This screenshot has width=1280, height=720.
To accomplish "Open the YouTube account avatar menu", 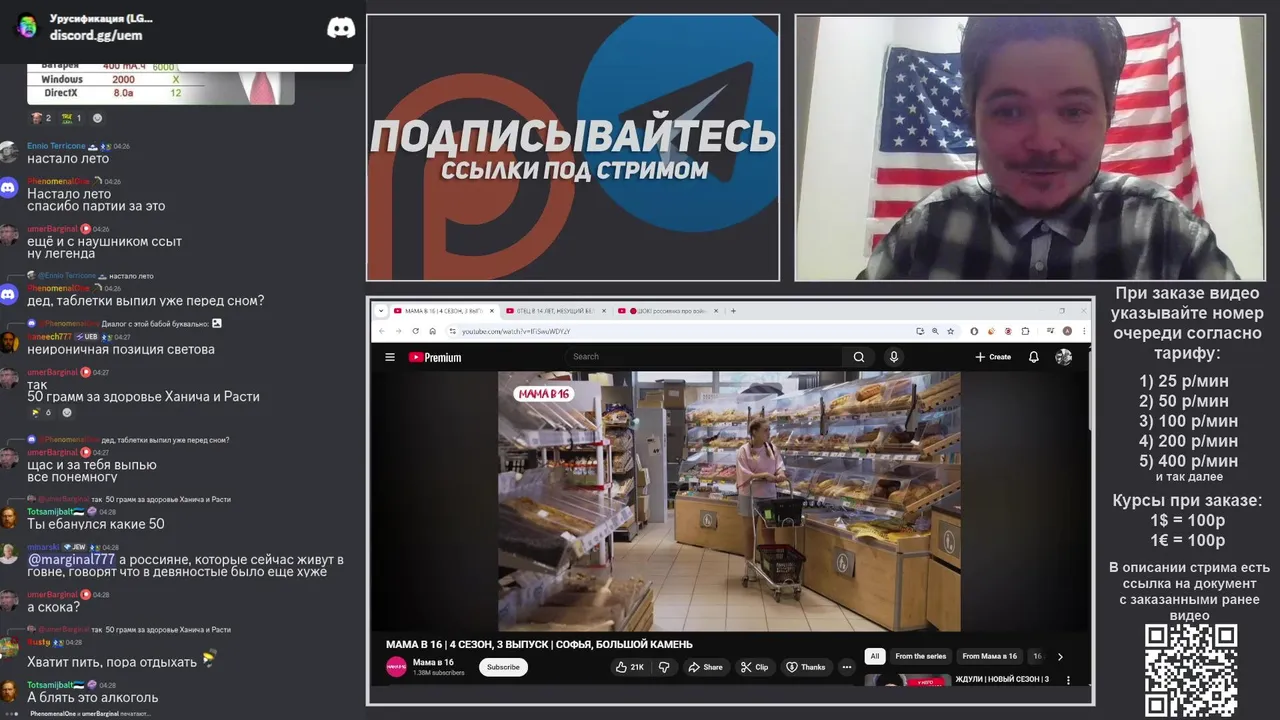I will click(x=1063, y=357).
